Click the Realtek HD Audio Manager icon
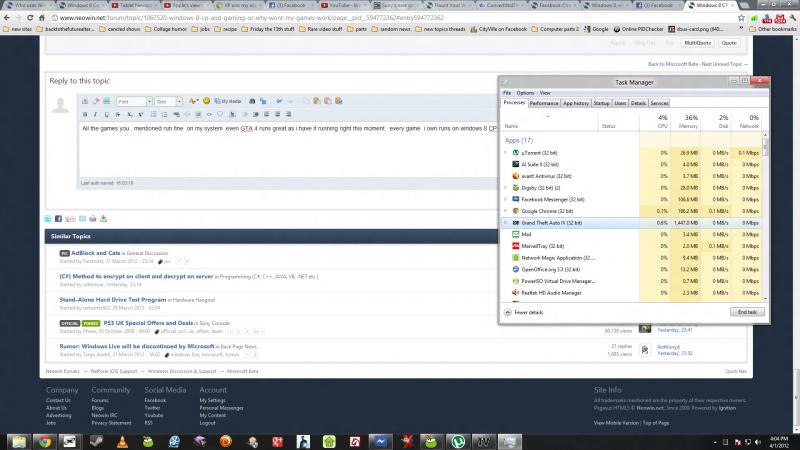Viewport: 800px width, 450px height. click(515, 293)
